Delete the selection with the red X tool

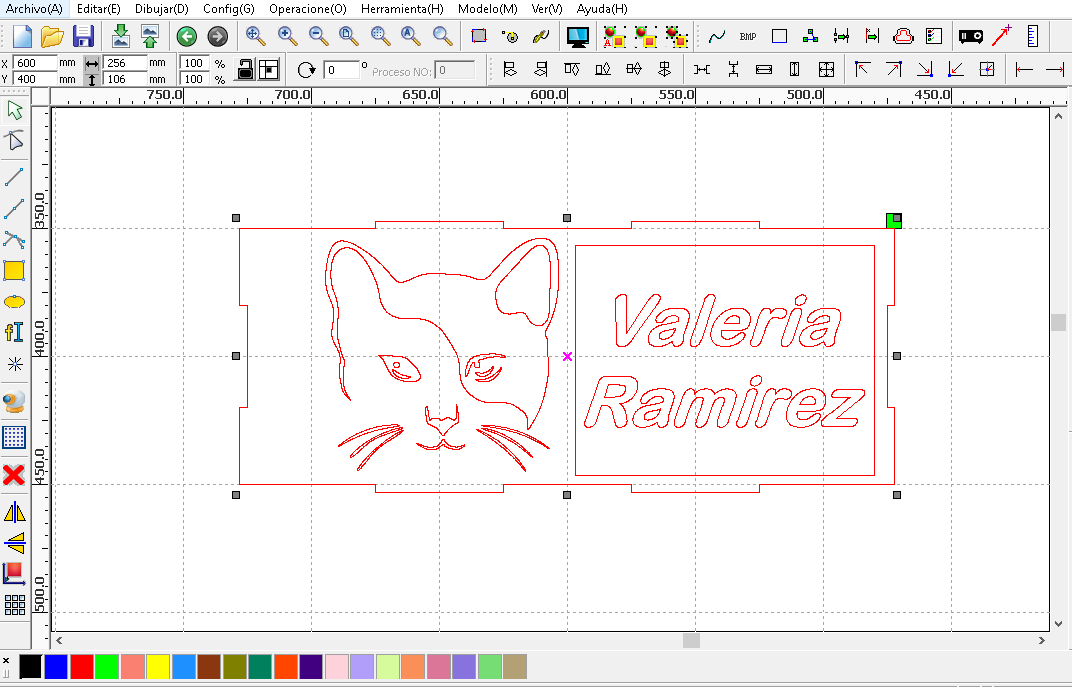coord(14,475)
